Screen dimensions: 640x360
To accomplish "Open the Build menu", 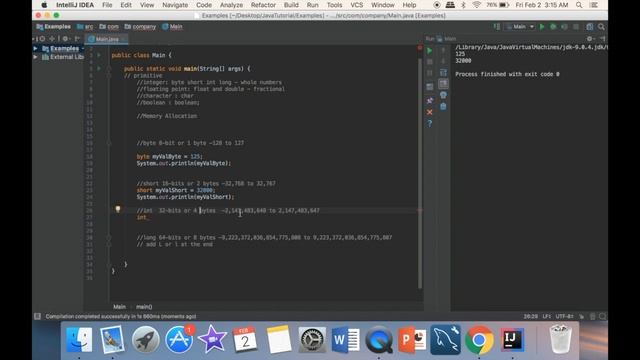I will (291, 5).
